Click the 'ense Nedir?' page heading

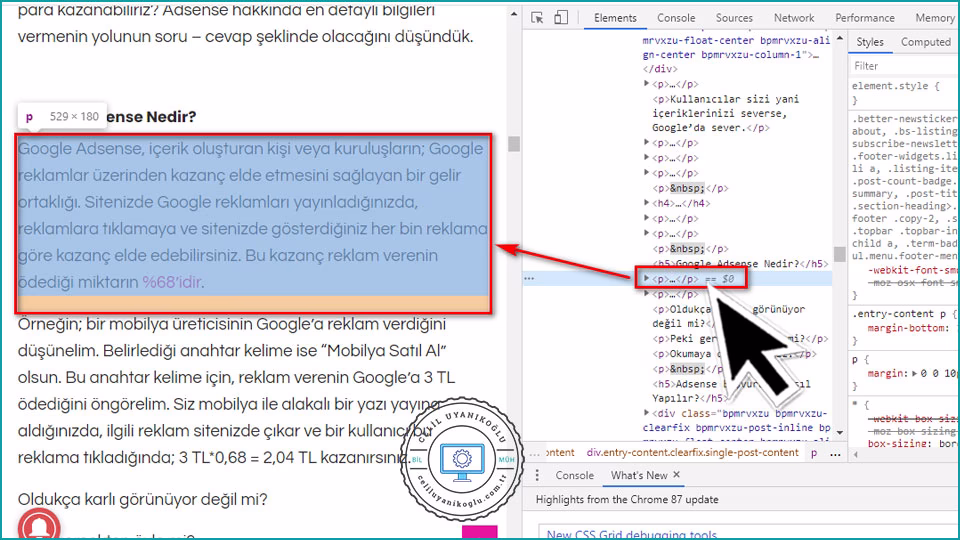click(152, 116)
